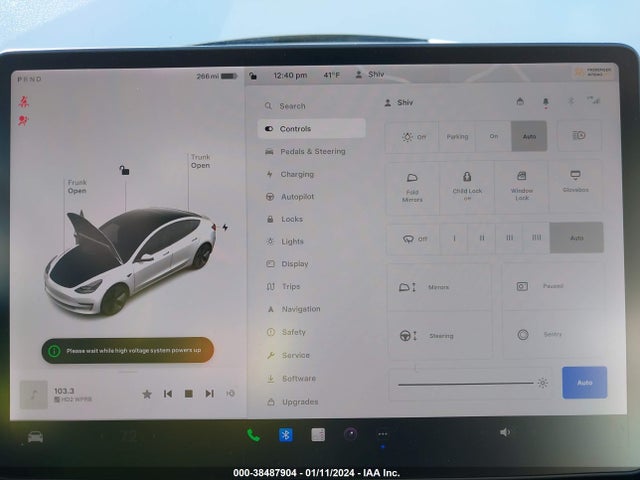Open the Bluetooth app in dock
The width and height of the screenshot is (640, 480).
coord(286,435)
